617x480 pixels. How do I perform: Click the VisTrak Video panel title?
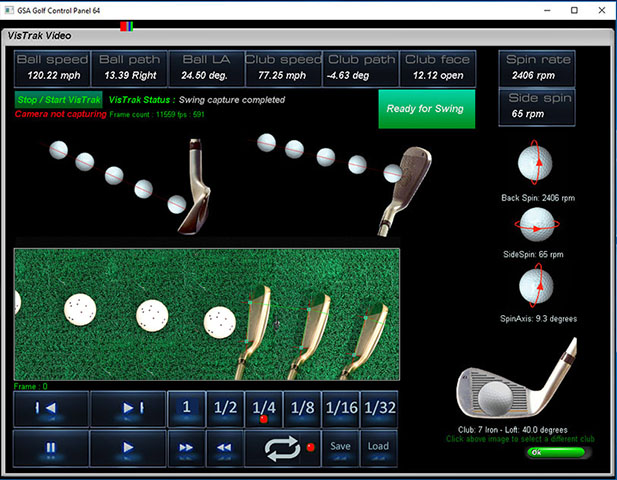tap(39, 36)
